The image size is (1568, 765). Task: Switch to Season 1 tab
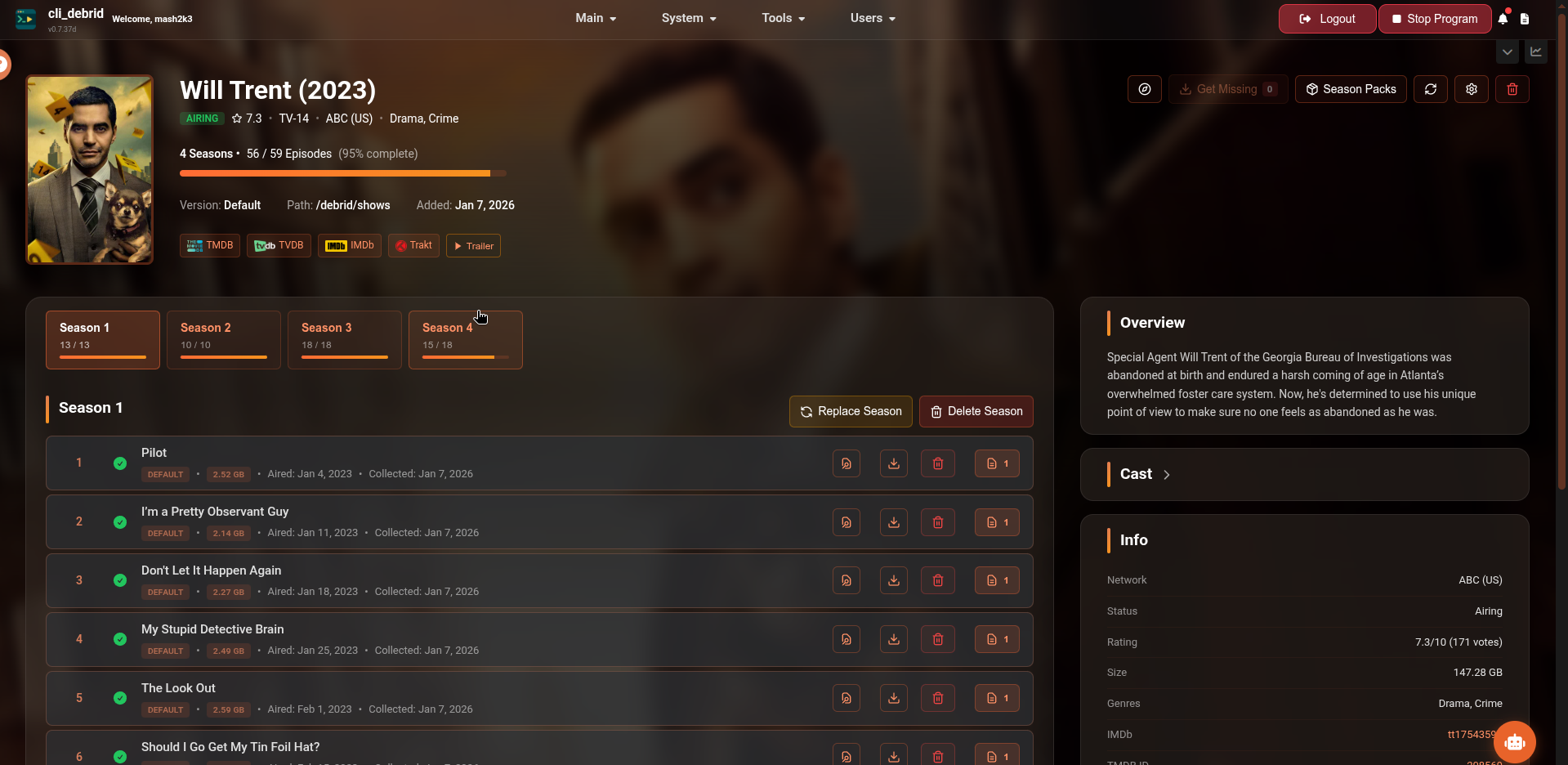pyautogui.click(x=103, y=340)
